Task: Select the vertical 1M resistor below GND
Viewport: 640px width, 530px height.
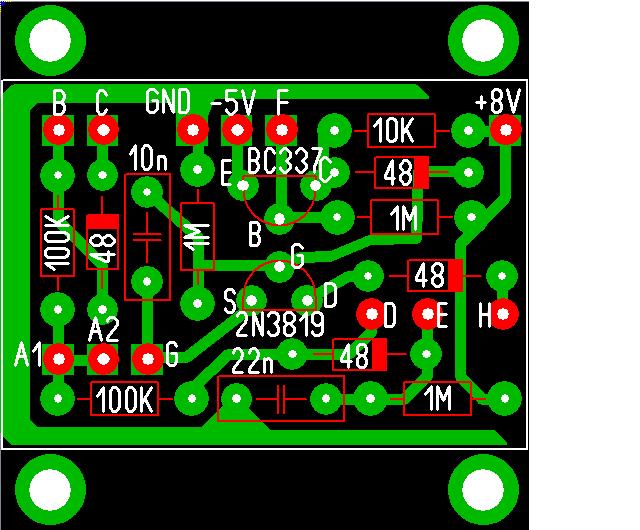Action: tap(198, 237)
